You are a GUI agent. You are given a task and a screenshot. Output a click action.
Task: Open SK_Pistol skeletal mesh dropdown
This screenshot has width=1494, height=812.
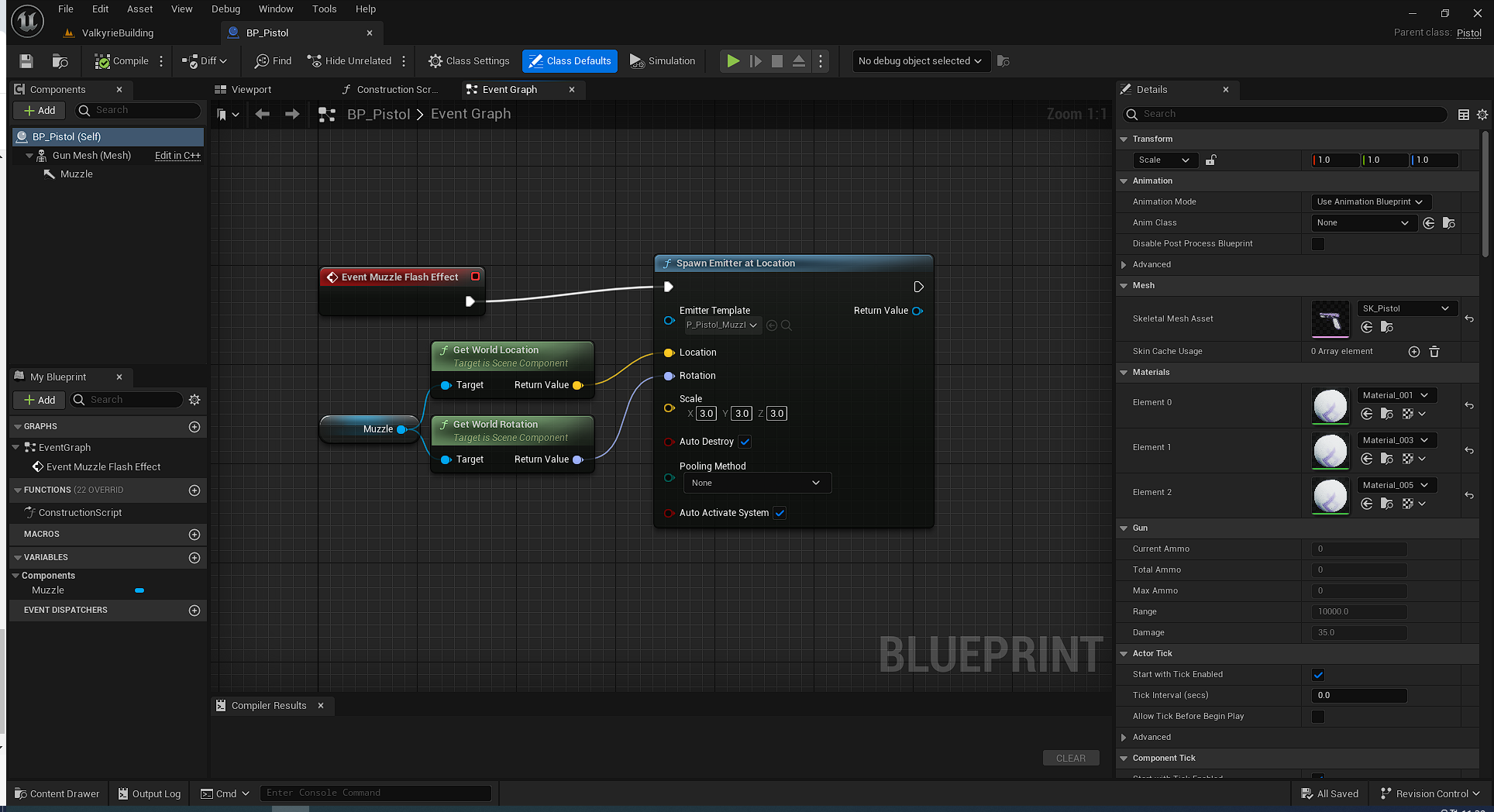pyautogui.click(x=1406, y=308)
